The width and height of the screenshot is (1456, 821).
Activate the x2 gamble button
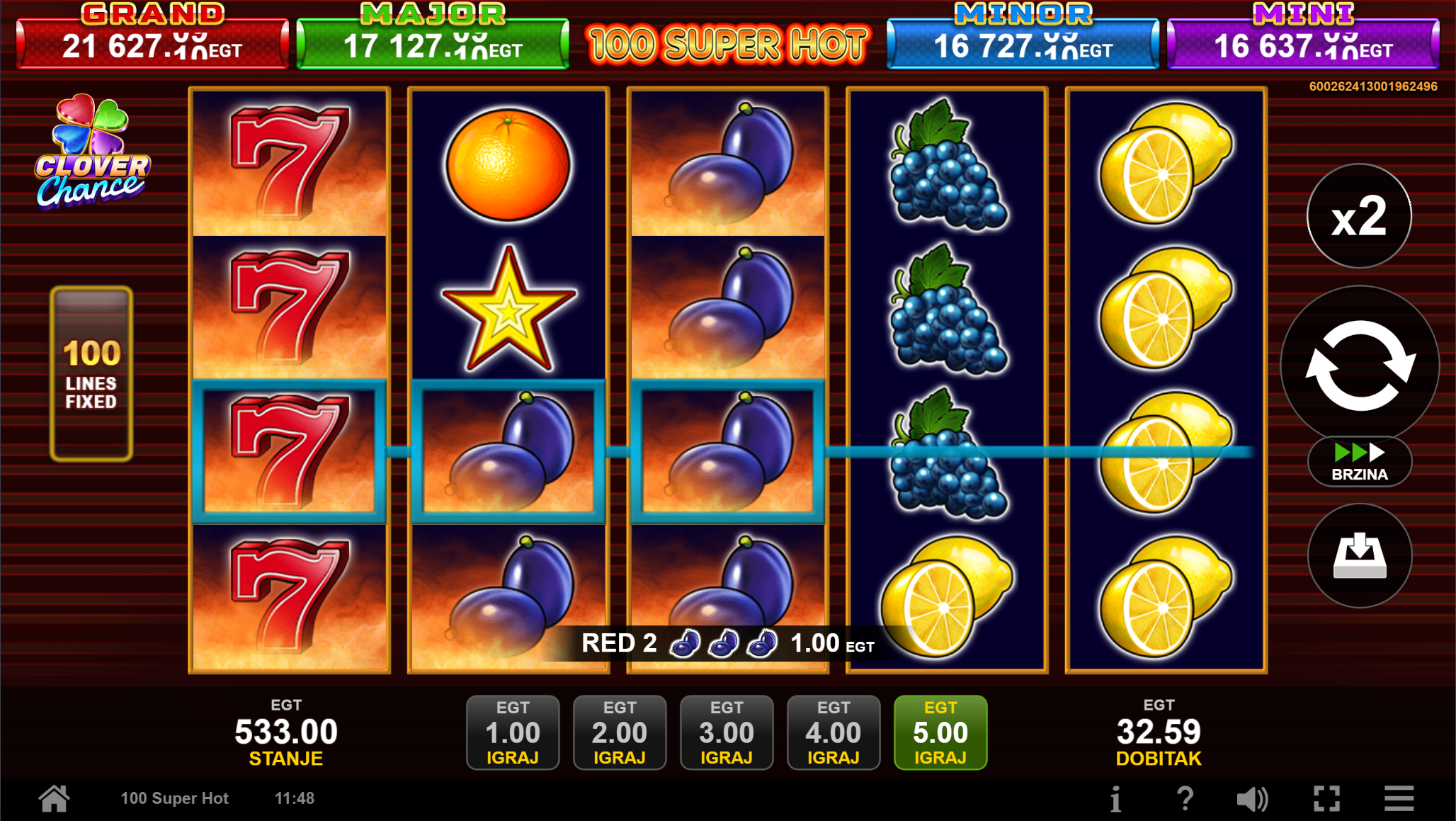pos(1359,216)
